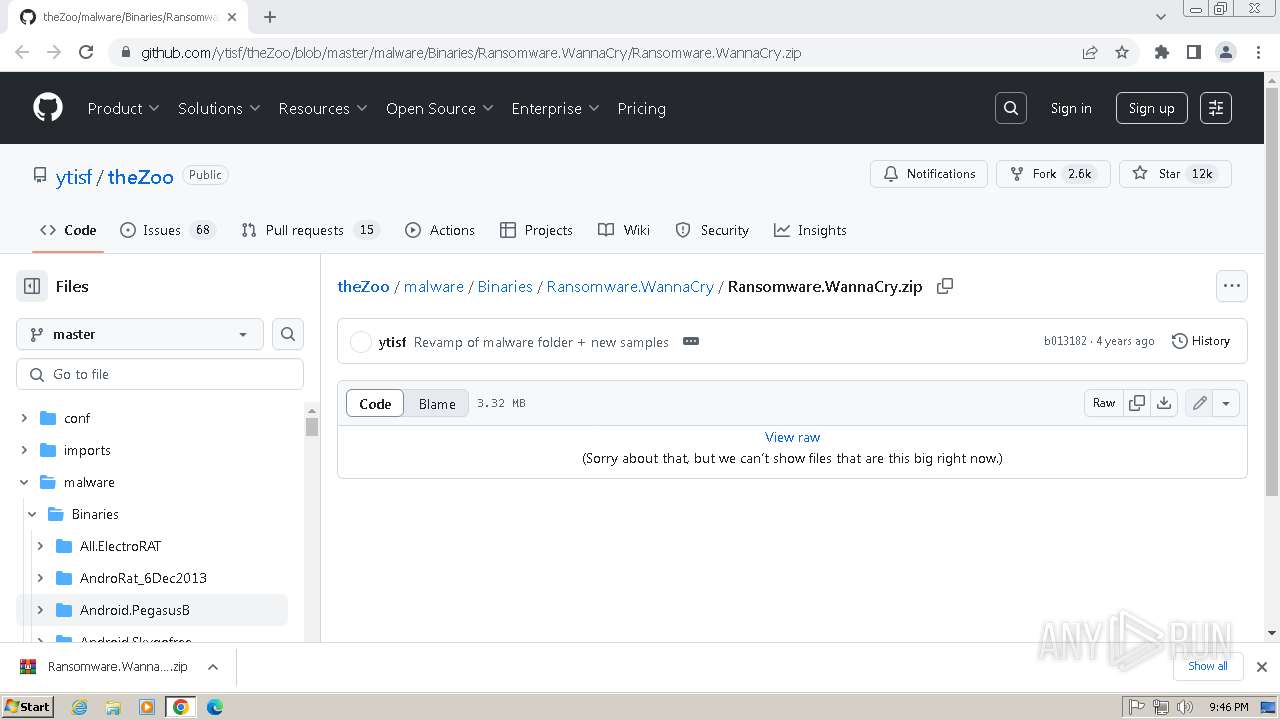Open the command palette icon next to Sign up
This screenshot has height=720, width=1280.
coord(1216,108)
